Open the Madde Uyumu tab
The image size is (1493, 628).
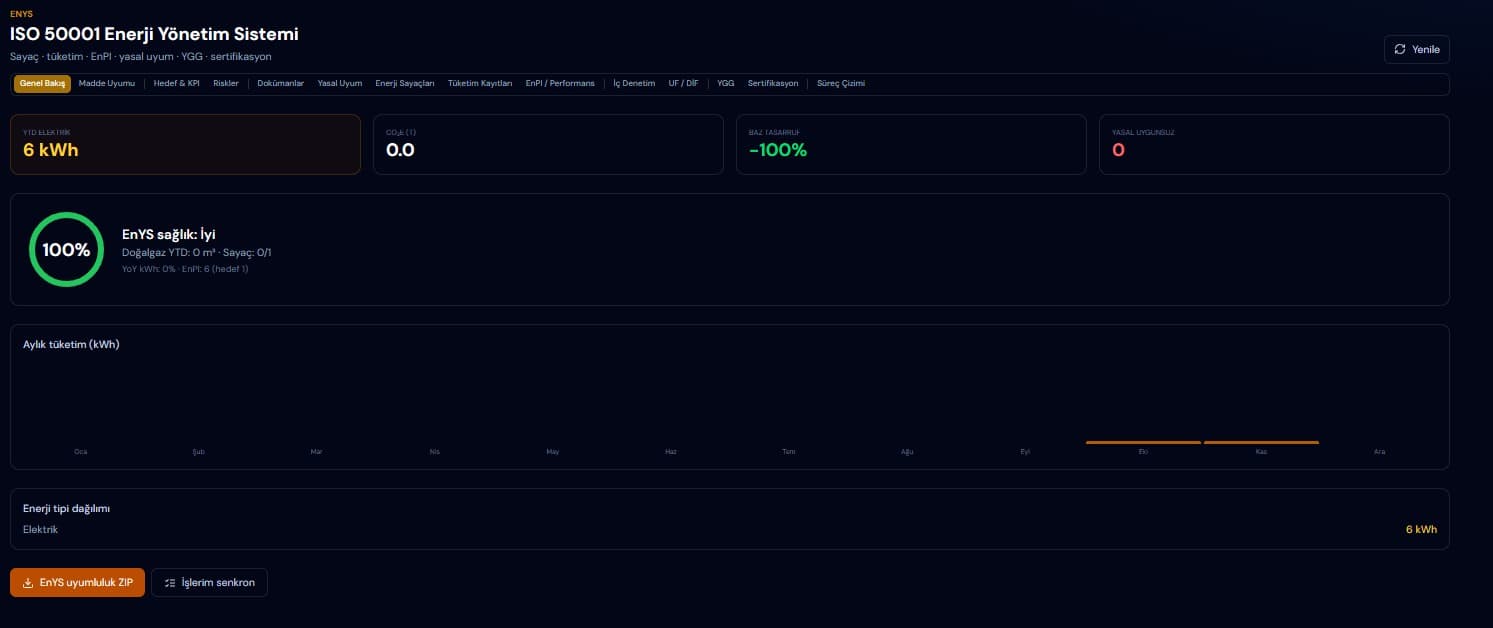(106, 83)
